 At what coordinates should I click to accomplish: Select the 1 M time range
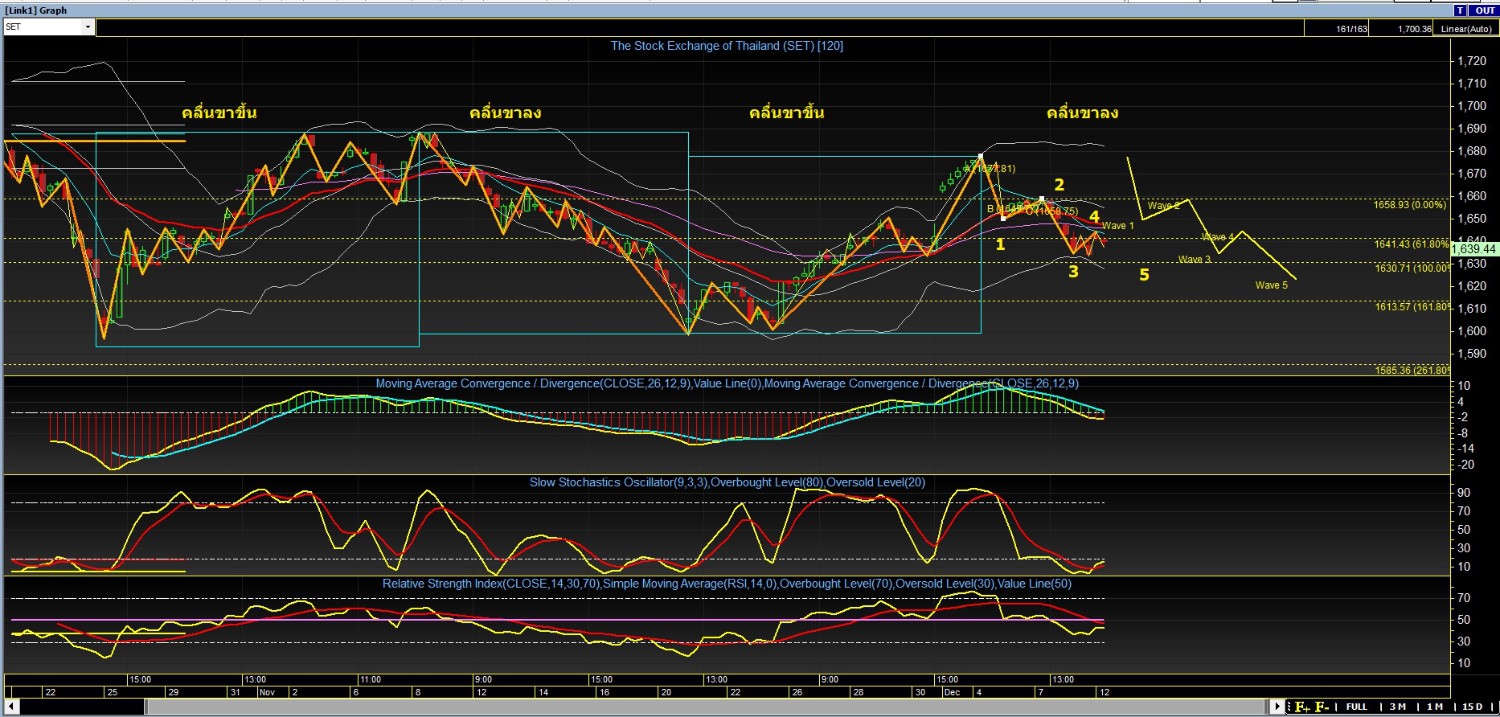coord(1435,707)
